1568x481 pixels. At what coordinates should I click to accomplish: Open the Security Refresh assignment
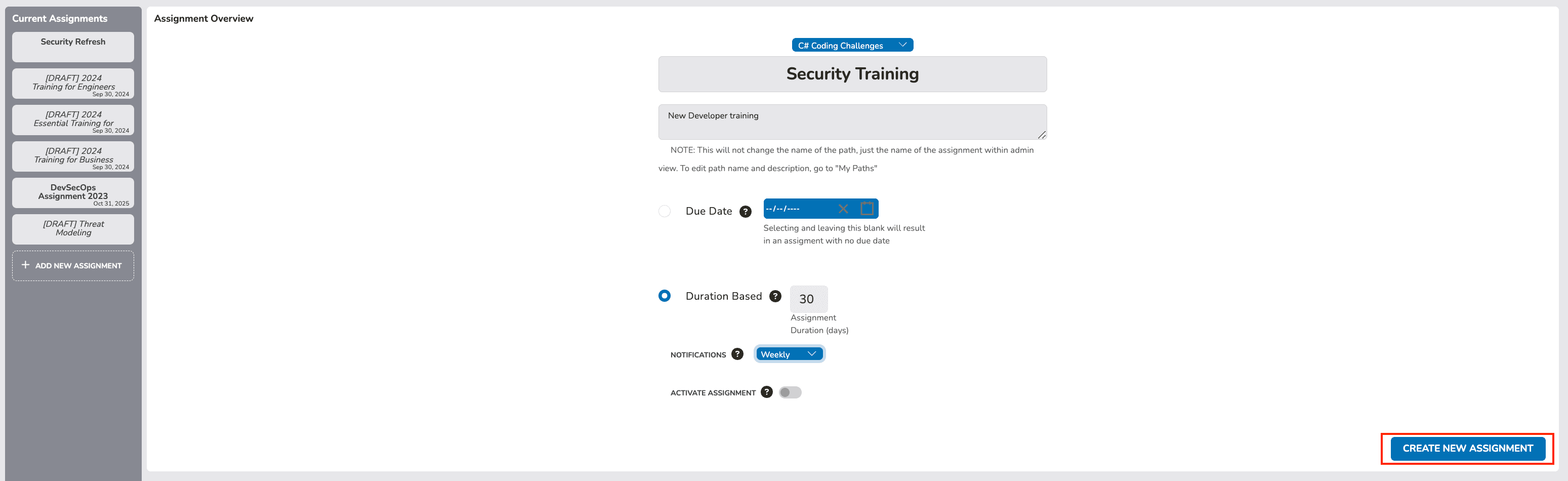click(x=73, y=47)
